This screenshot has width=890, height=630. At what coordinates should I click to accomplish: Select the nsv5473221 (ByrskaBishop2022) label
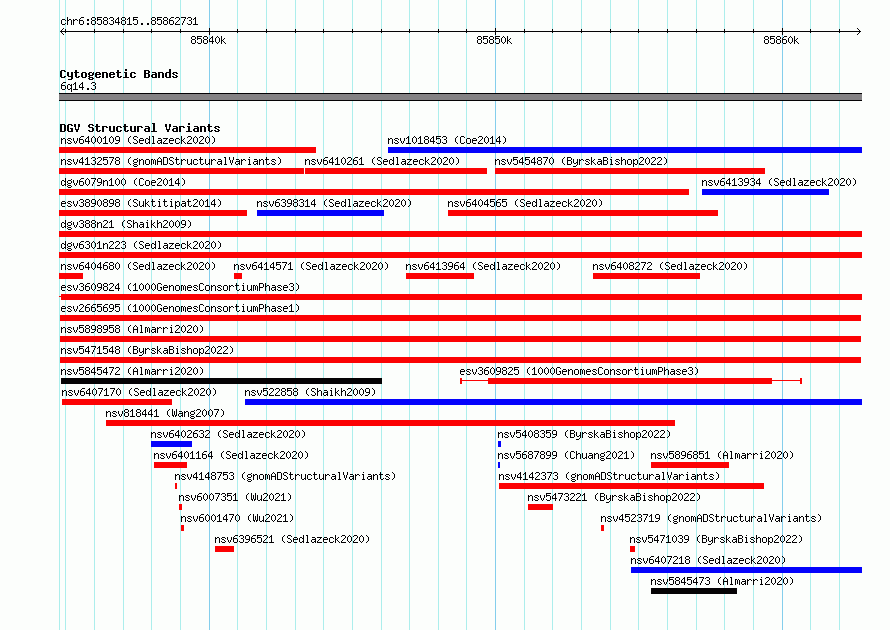coord(614,497)
